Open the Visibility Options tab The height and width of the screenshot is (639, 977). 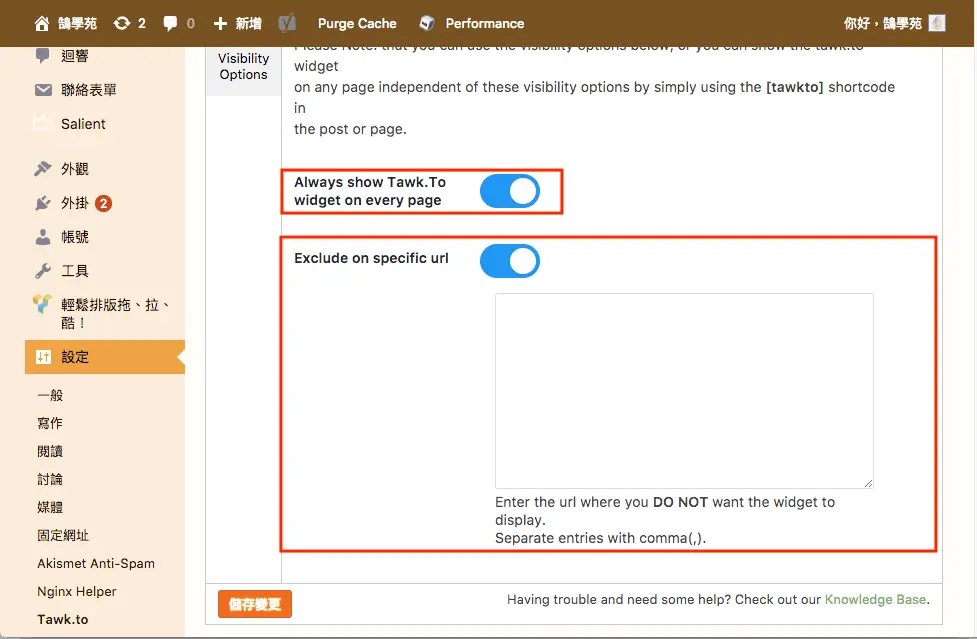[x=244, y=66]
